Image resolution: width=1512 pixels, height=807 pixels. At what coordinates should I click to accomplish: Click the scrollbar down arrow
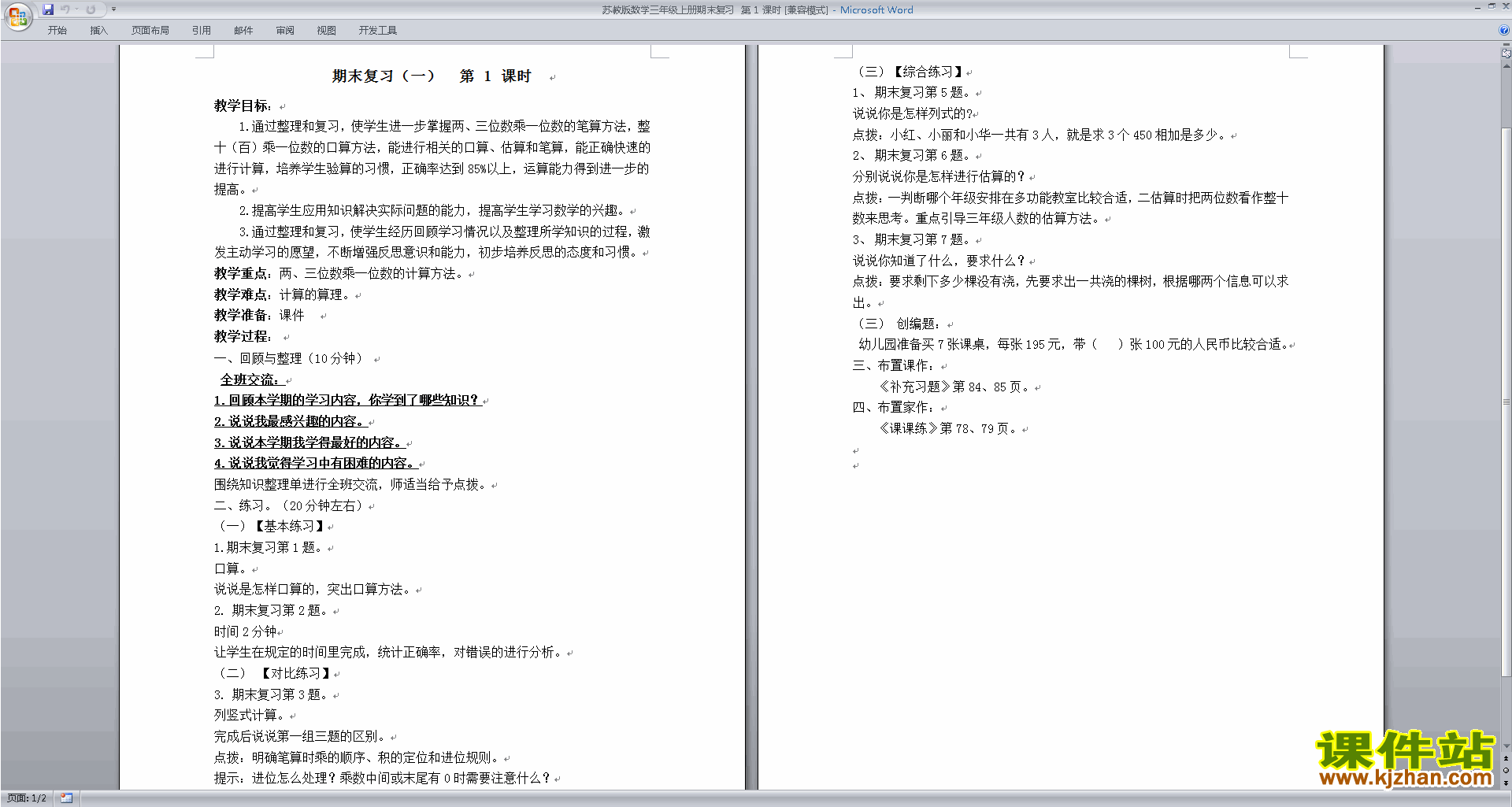tap(1506, 746)
